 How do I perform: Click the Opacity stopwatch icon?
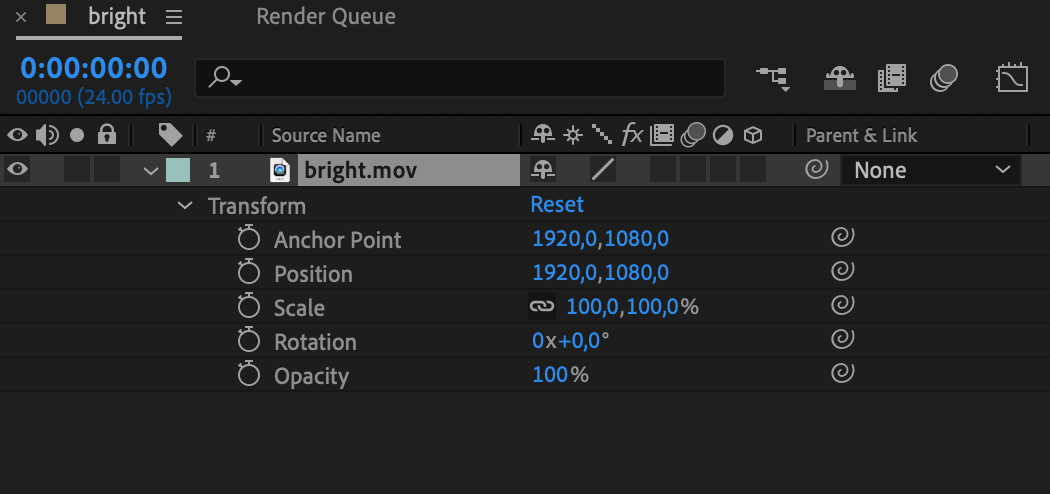(x=248, y=376)
